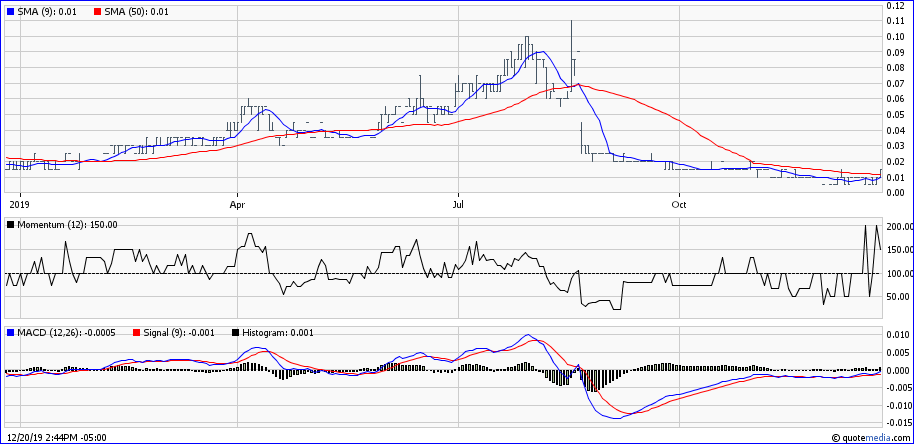Click the 0.12 value on price axis
The height and width of the screenshot is (444, 914).
click(x=895, y=6)
